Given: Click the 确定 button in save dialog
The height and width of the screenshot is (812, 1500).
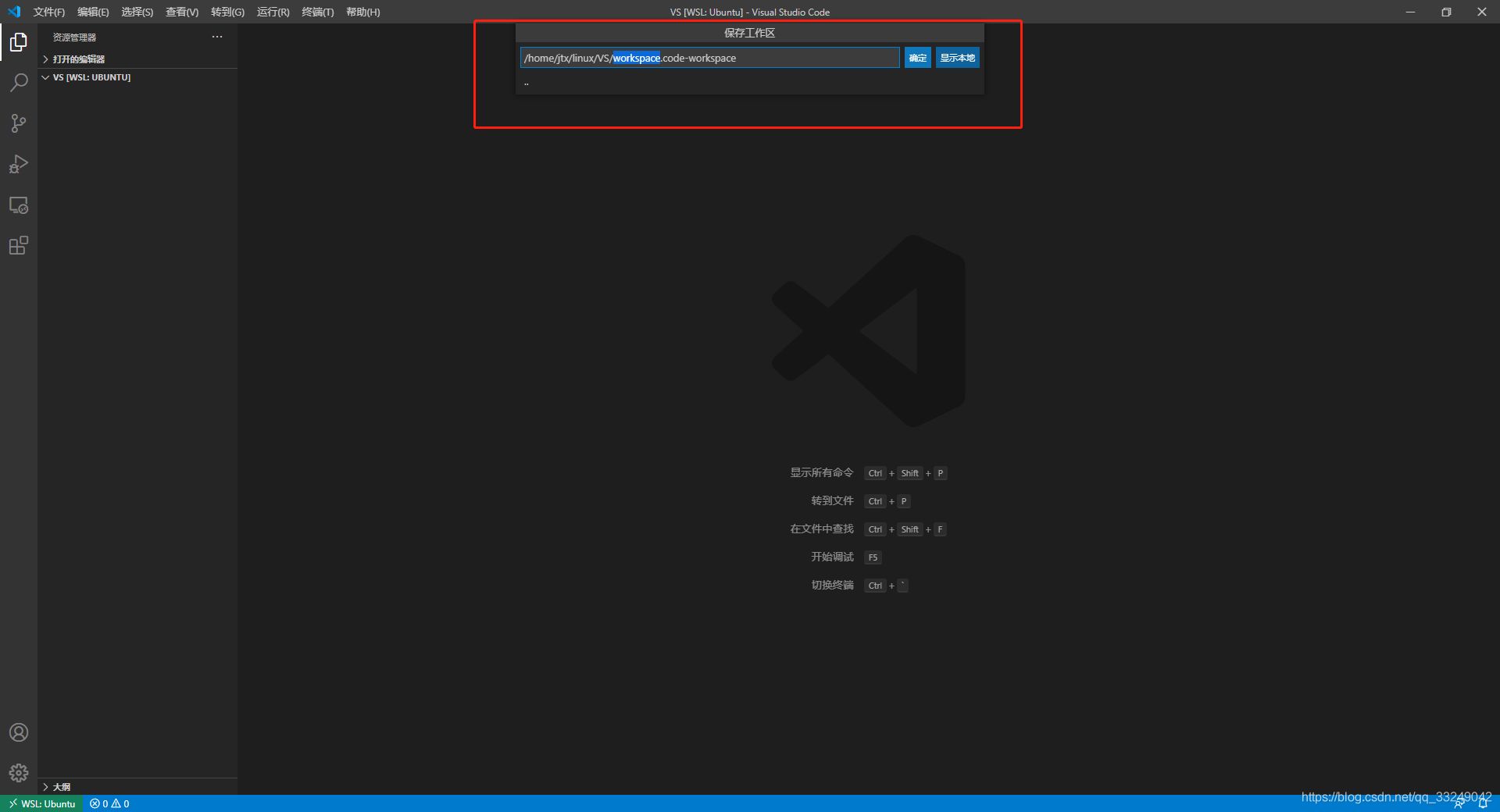Looking at the screenshot, I should [x=917, y=58].
